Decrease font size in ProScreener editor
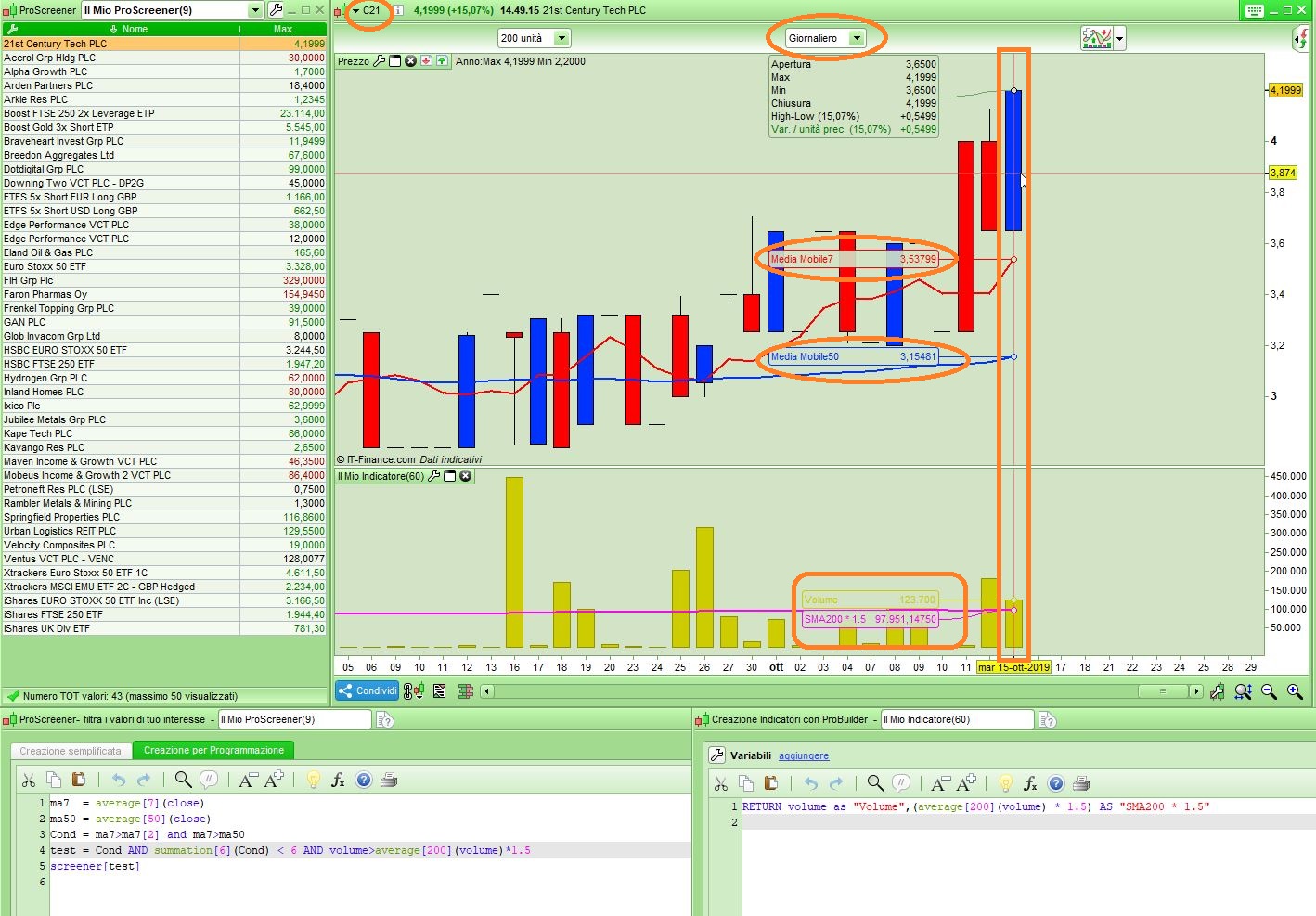Viewport: 1316px width, 916px height. [x=248, y=781]
